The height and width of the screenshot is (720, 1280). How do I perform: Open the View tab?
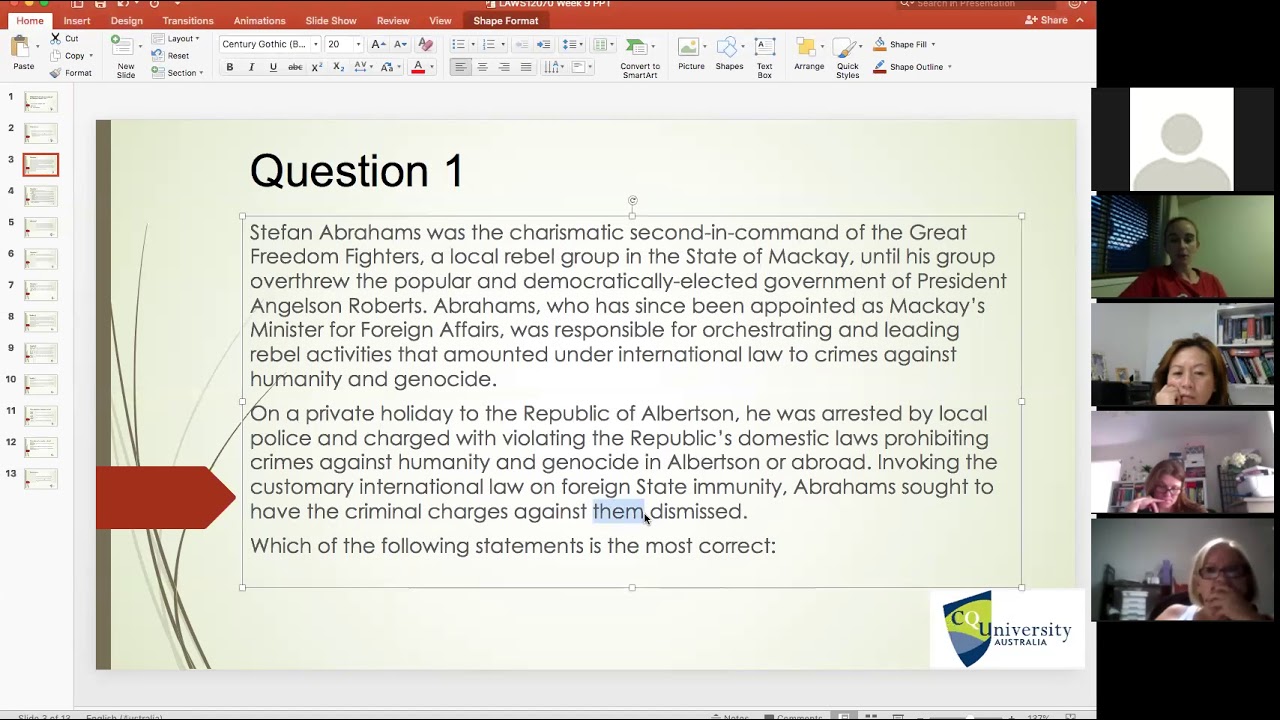(x=440, y=20)
